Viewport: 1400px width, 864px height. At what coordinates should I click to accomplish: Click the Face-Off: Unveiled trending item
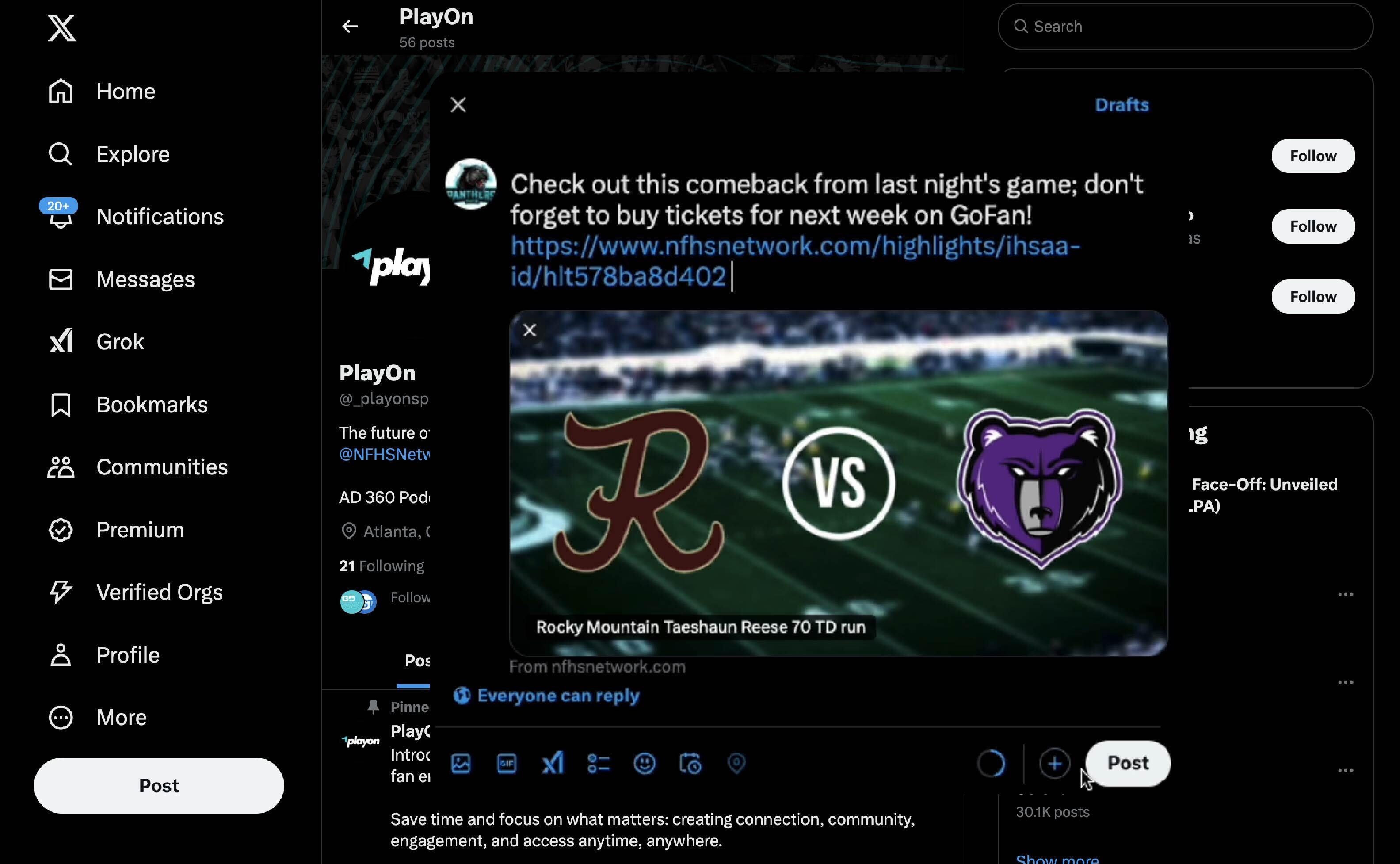tap(1264, 495)
